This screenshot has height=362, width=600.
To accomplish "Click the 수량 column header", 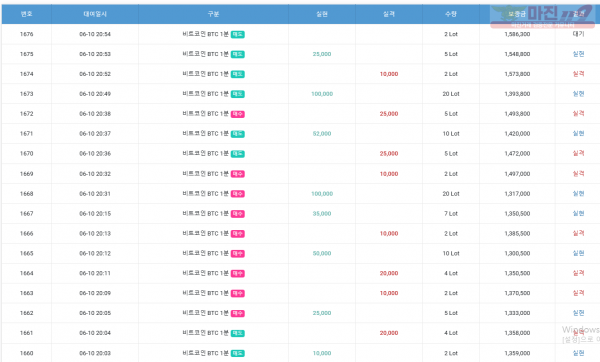I will [451, 14].
